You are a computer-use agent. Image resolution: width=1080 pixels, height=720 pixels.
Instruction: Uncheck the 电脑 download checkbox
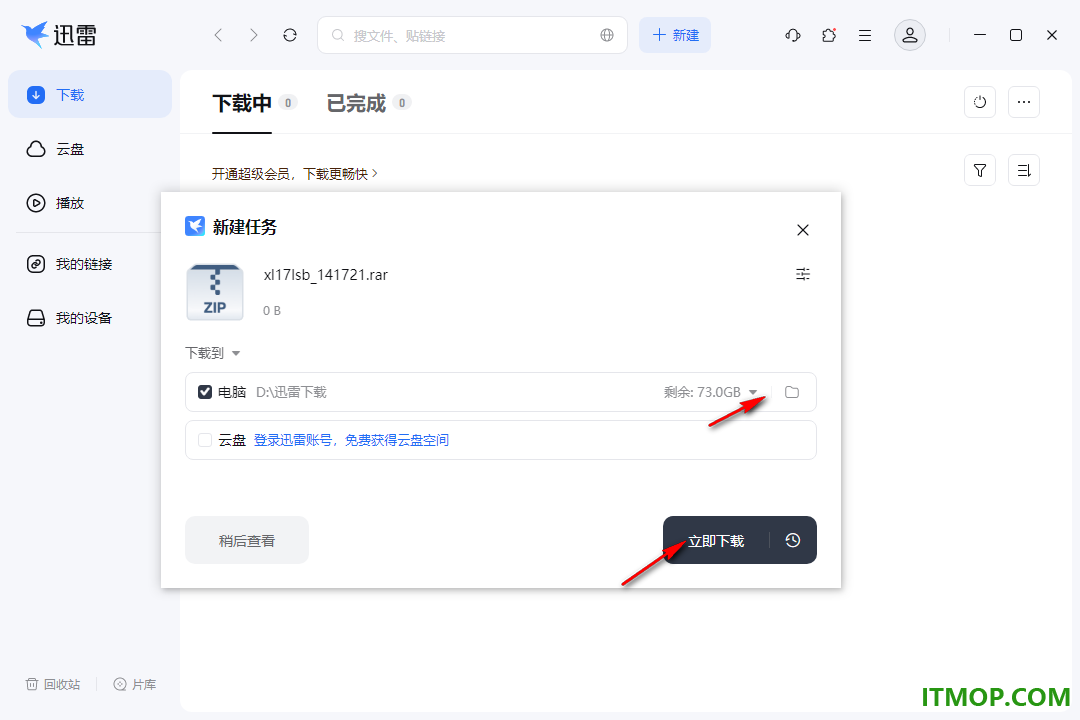click(205, 392)
